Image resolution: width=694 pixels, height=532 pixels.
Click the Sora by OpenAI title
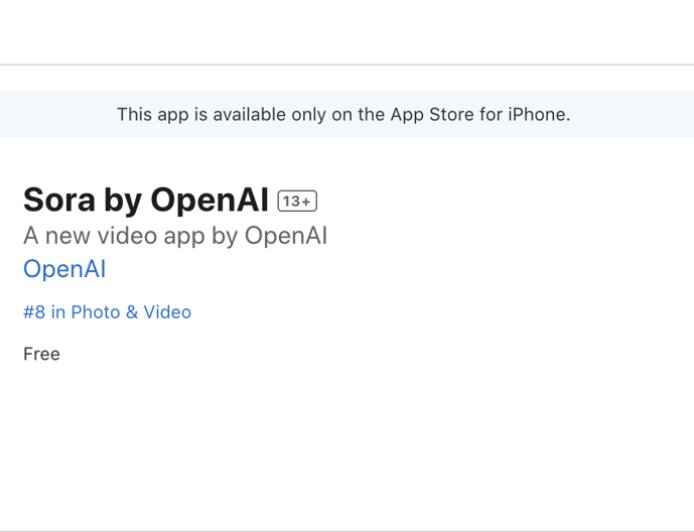(x=146, y=200)
